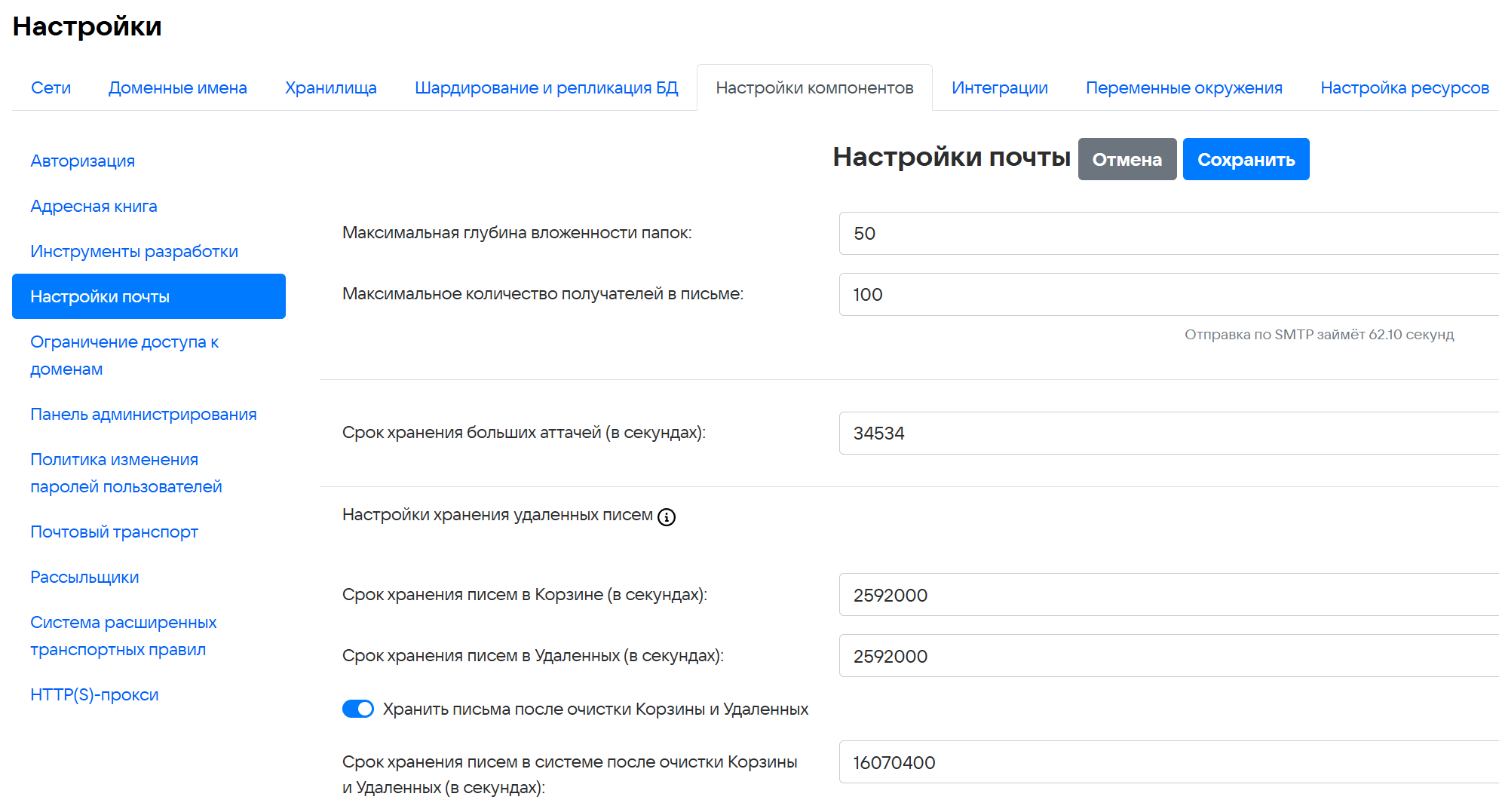1499x812 pixels.
Task: Switch to the Доменные имена tab
Action: point(178,87)
